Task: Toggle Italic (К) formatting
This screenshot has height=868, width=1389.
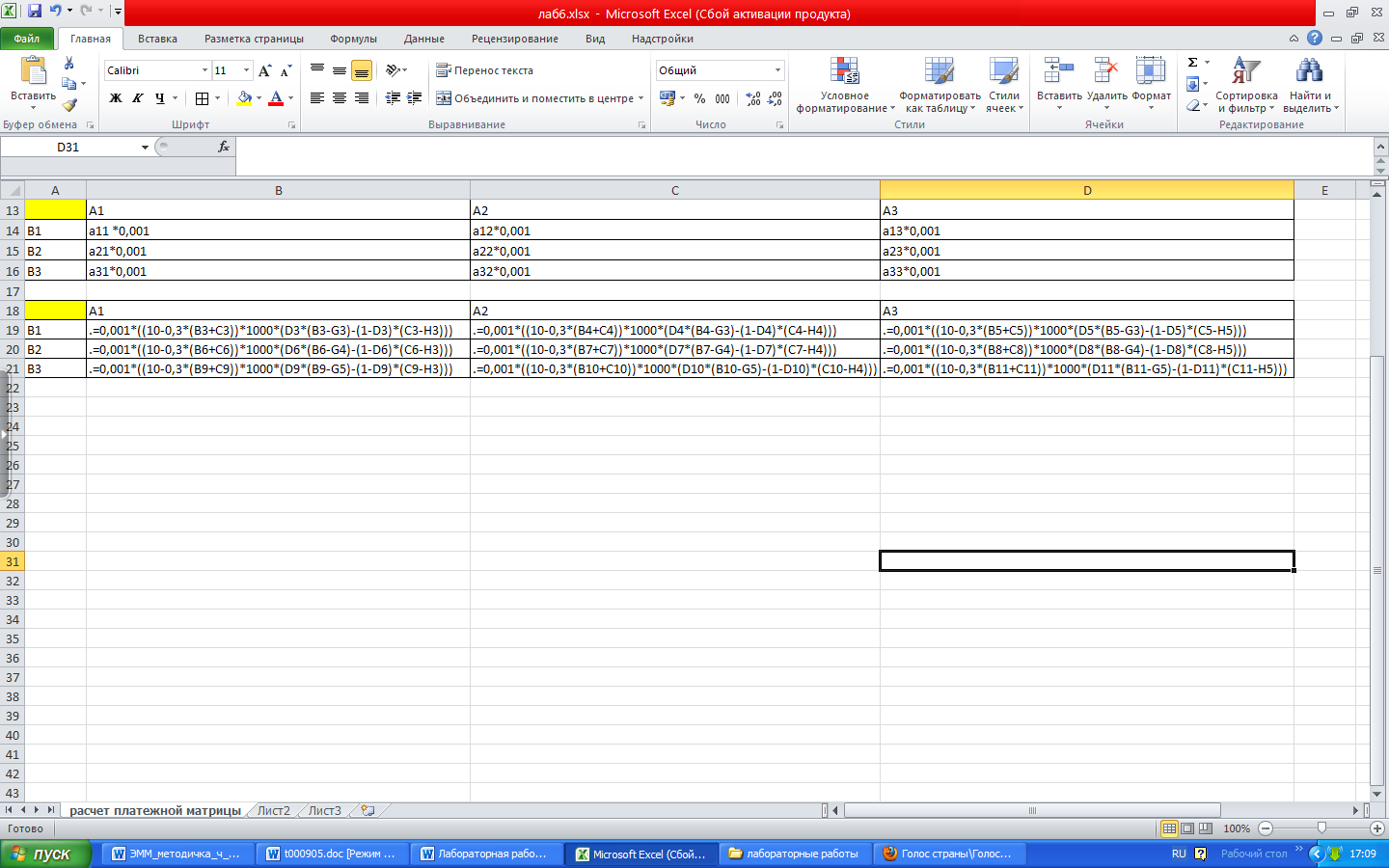Action: (138, 98)
